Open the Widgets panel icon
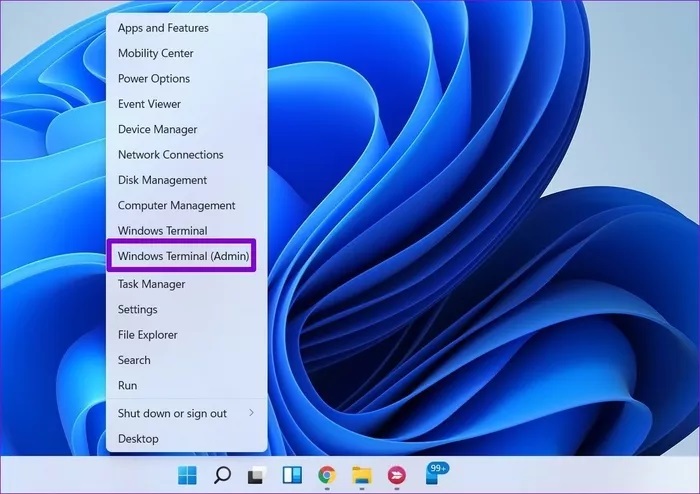Viewport: 700px width, 494px height. [x=292, y=475]
